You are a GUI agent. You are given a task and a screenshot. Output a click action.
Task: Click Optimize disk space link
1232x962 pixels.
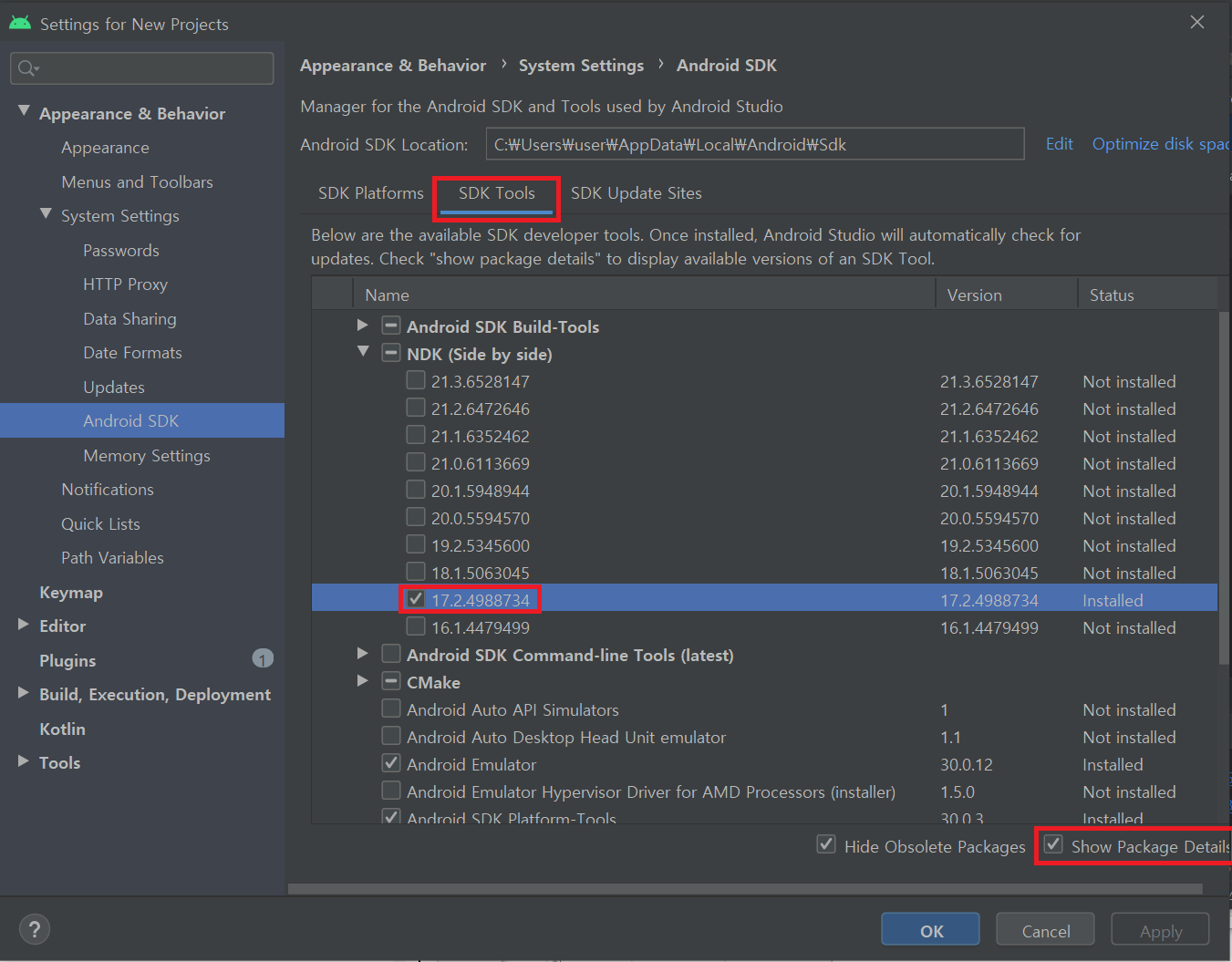pos(1161,144)
